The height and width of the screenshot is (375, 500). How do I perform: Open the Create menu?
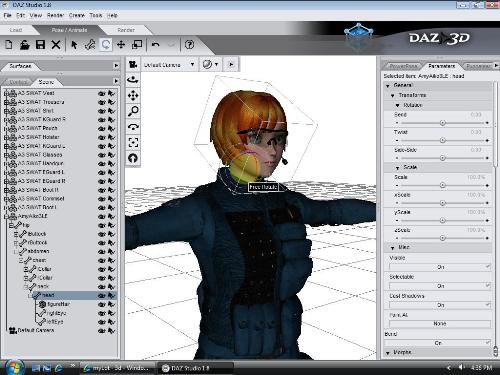click(77, 15)
